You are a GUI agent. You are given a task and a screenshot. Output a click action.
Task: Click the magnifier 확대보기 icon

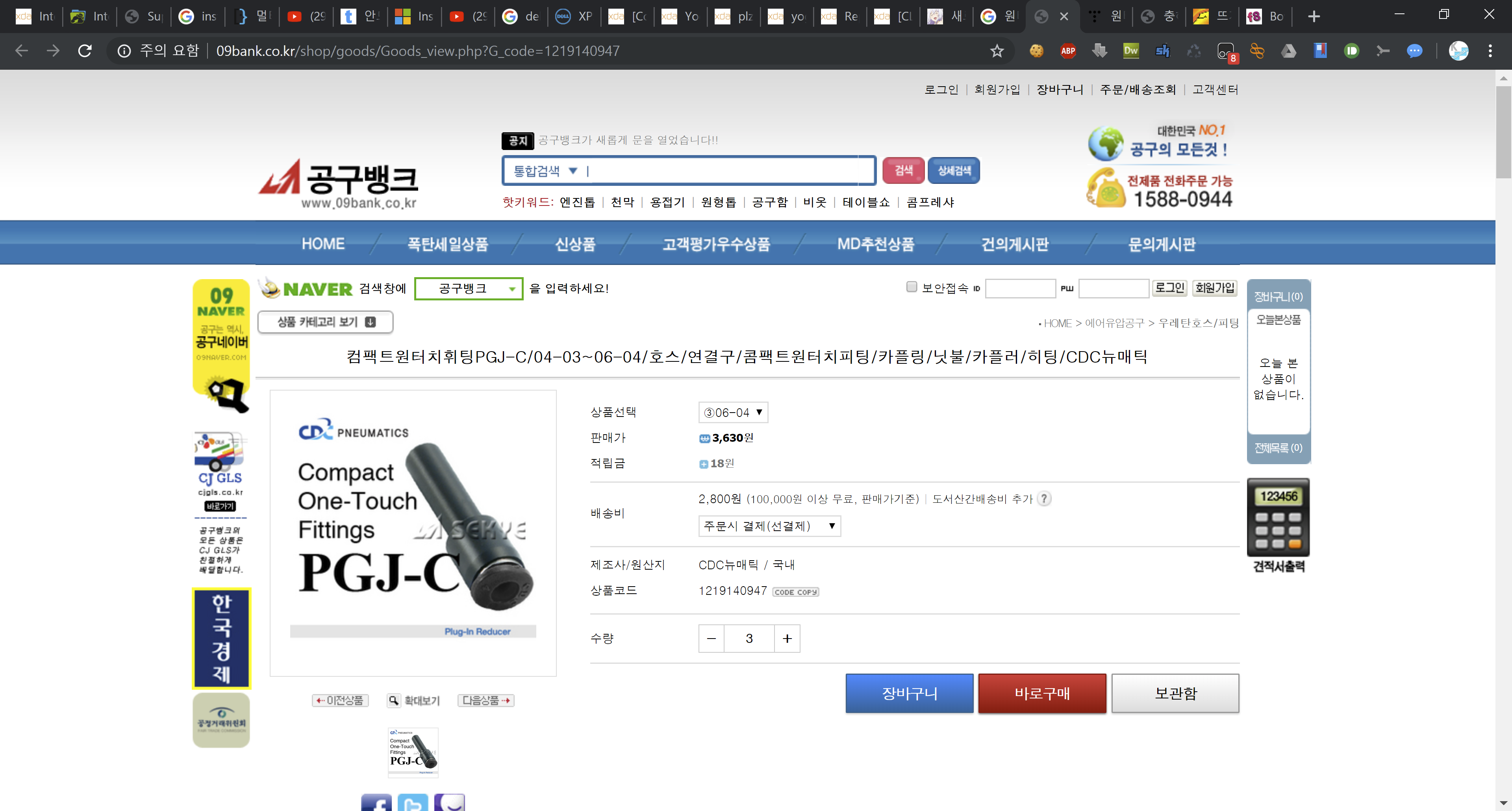coord(394,700)
